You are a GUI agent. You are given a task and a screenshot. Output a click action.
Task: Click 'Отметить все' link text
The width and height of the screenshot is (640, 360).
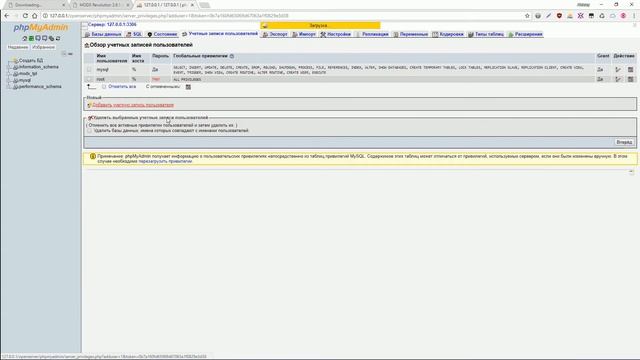pyautogui.click(x=122, y=87)
